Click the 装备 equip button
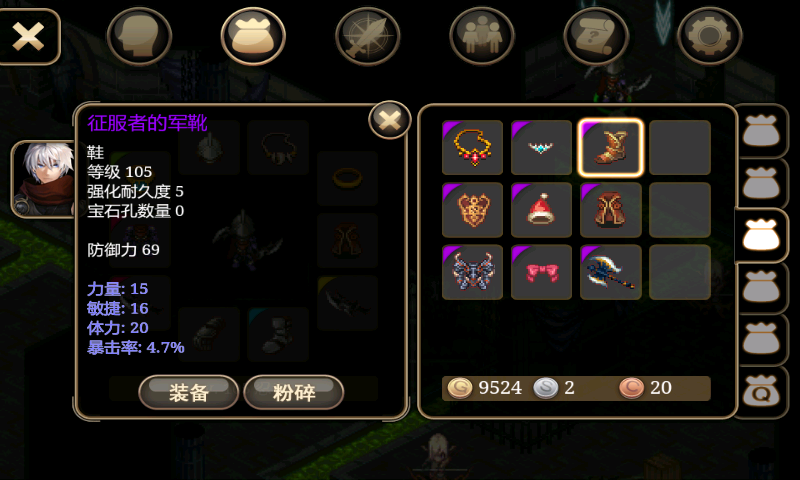The width and height of the screenshot is (800, 480). (x=189, y=392)
